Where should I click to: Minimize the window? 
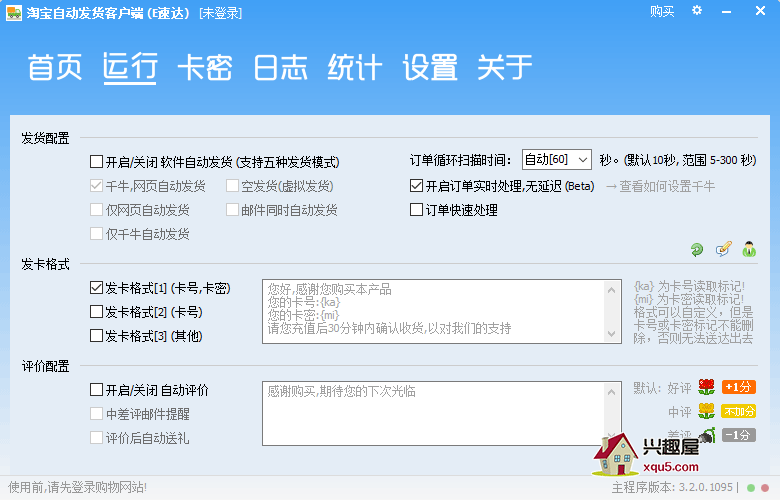tap(727, 11)
